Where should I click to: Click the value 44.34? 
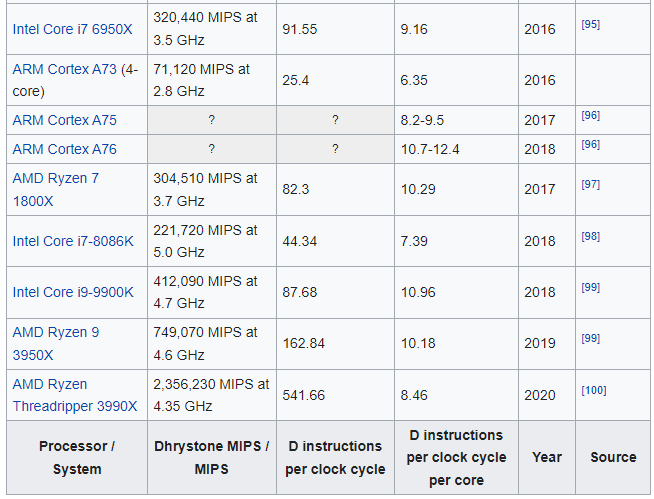click(299, 241)
